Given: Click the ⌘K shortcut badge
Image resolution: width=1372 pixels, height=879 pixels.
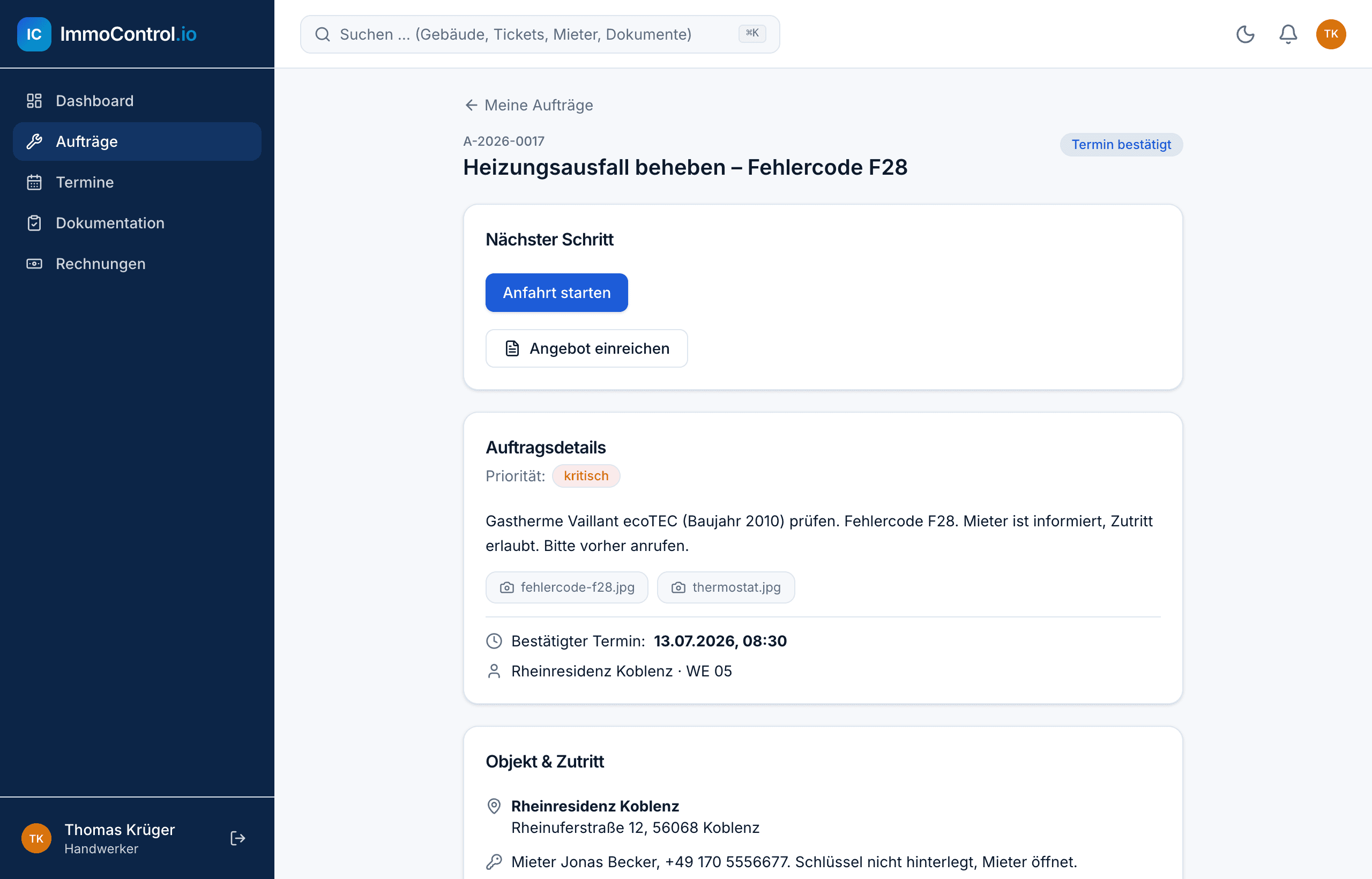Looking at the screenshot, I should [x=751, y=33].
